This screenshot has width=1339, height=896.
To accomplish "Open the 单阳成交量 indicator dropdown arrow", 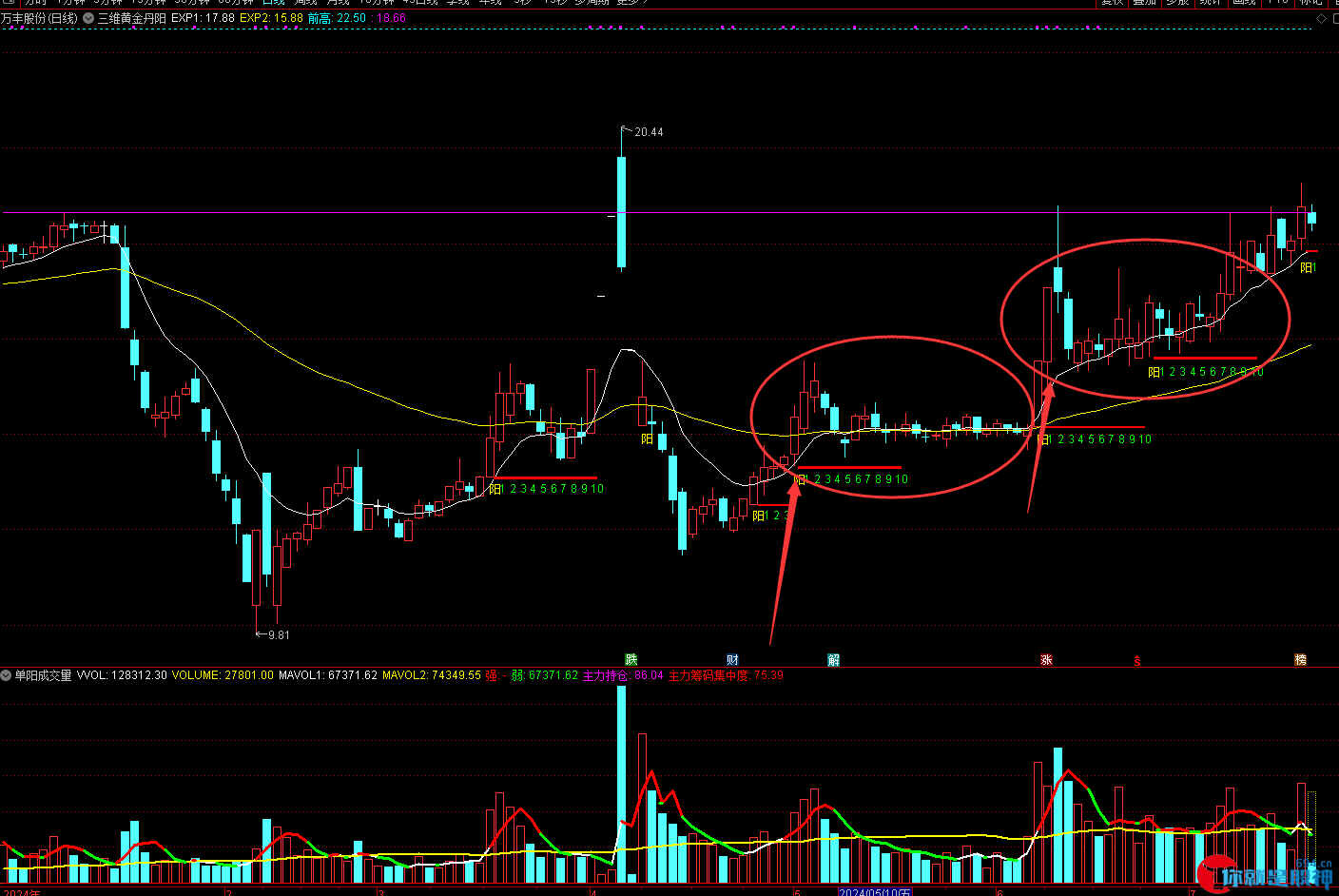I will pos(6,675).
